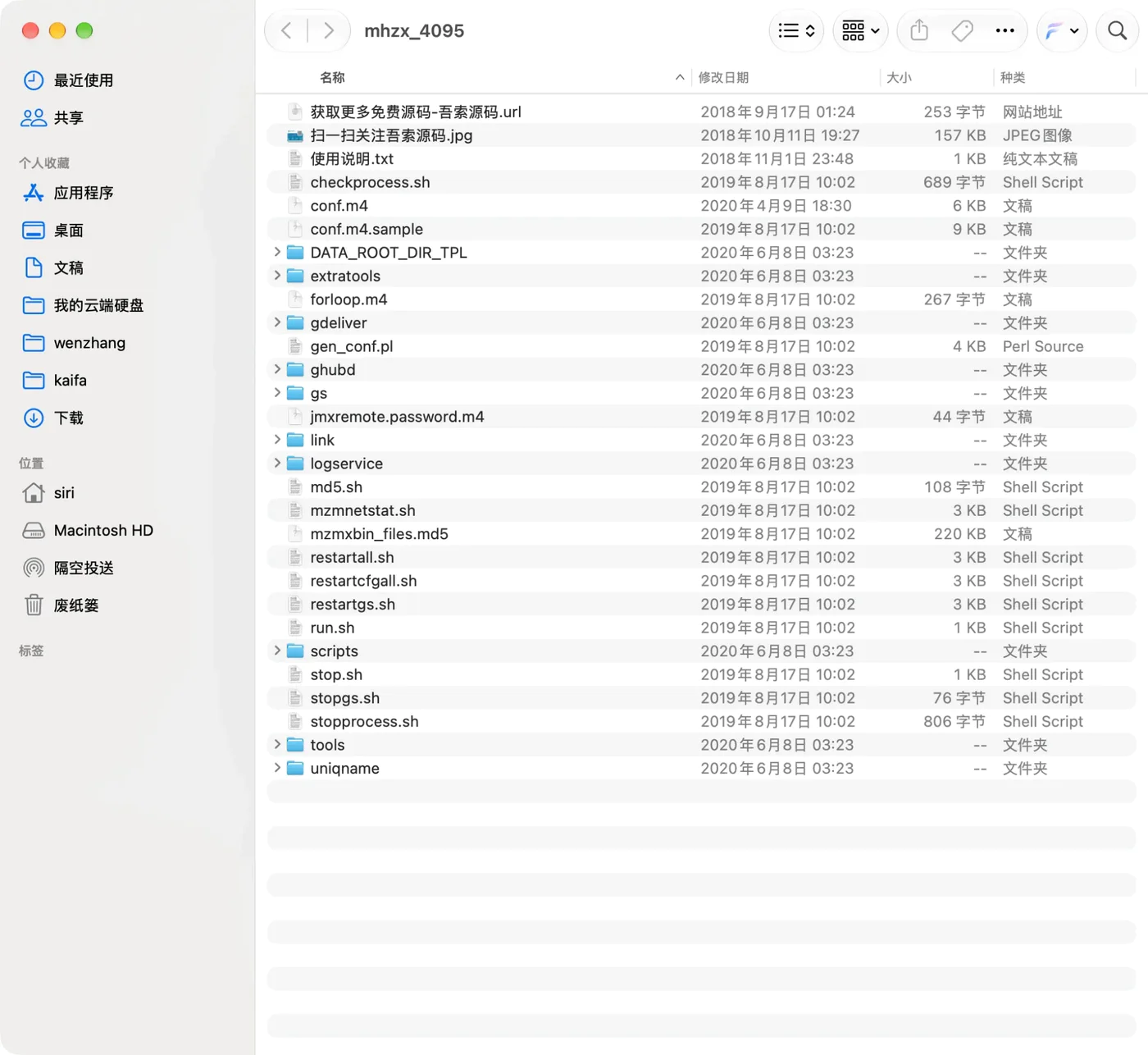1148x1055 pixels.
Task: Click the Forward navigation arrow
Action: click(329, 31)
